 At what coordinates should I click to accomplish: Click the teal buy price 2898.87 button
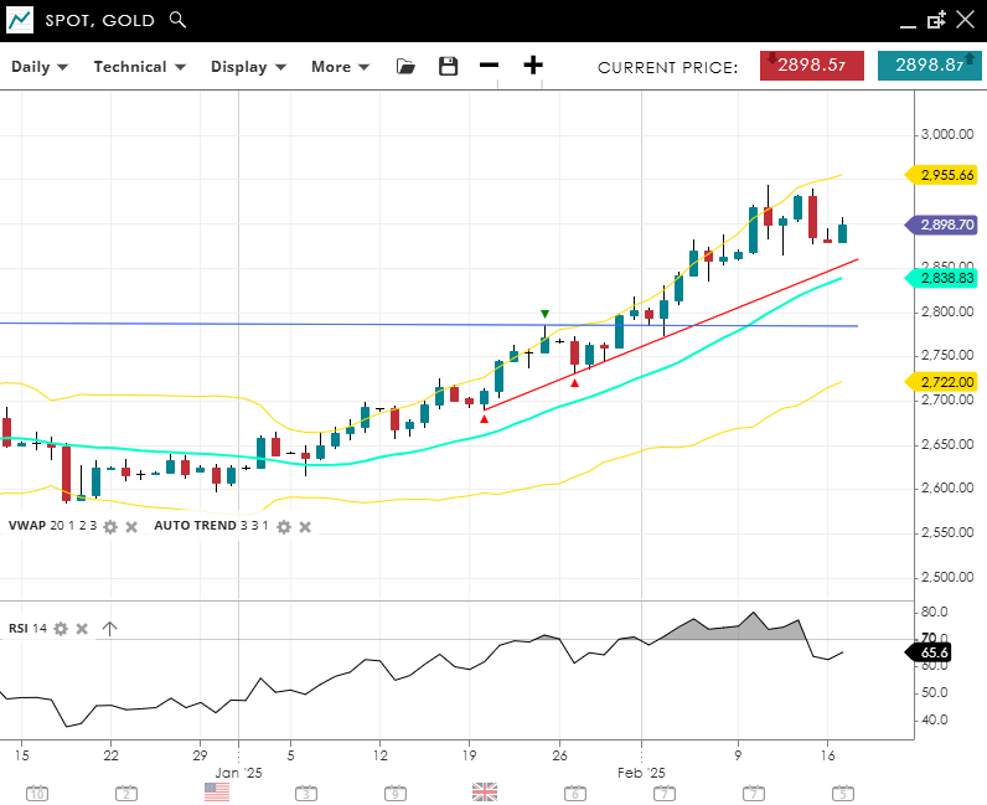click(x=929, y=66)
